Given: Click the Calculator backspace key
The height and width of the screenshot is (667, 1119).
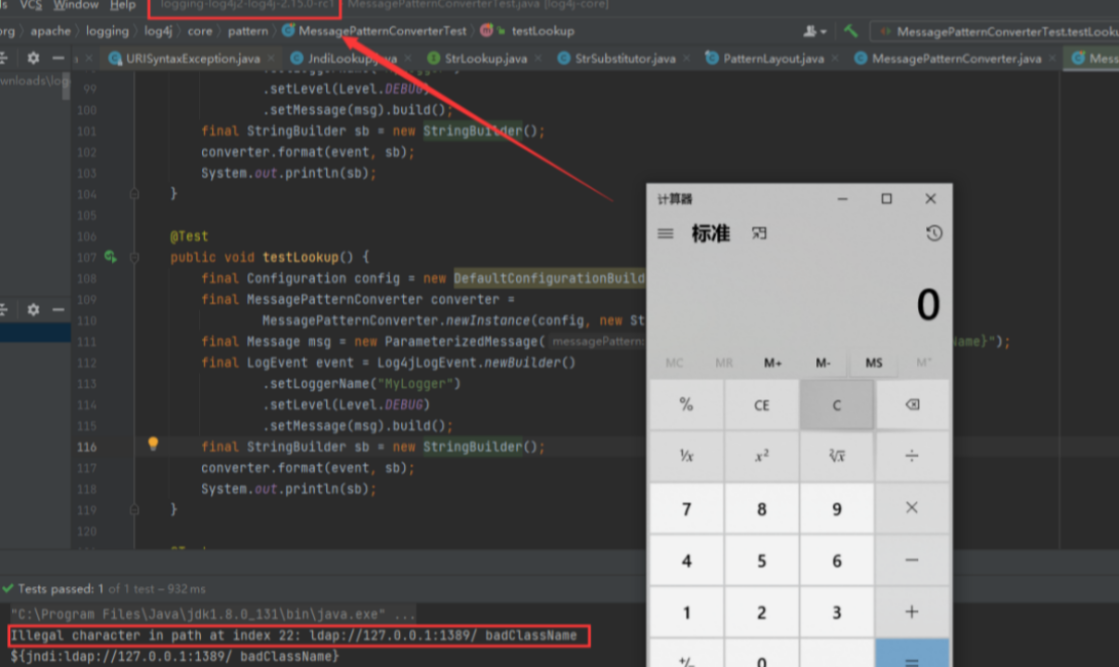Looking at the screenshot, I should (x=912, y=404).
